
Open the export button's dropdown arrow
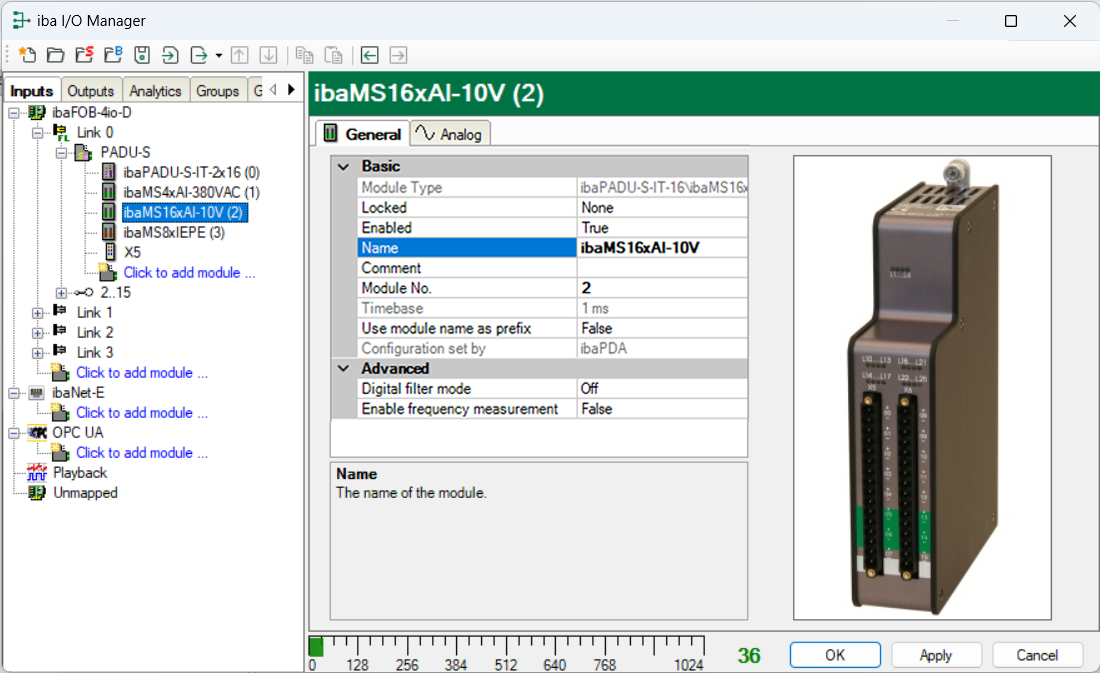[x=218, y=56]
